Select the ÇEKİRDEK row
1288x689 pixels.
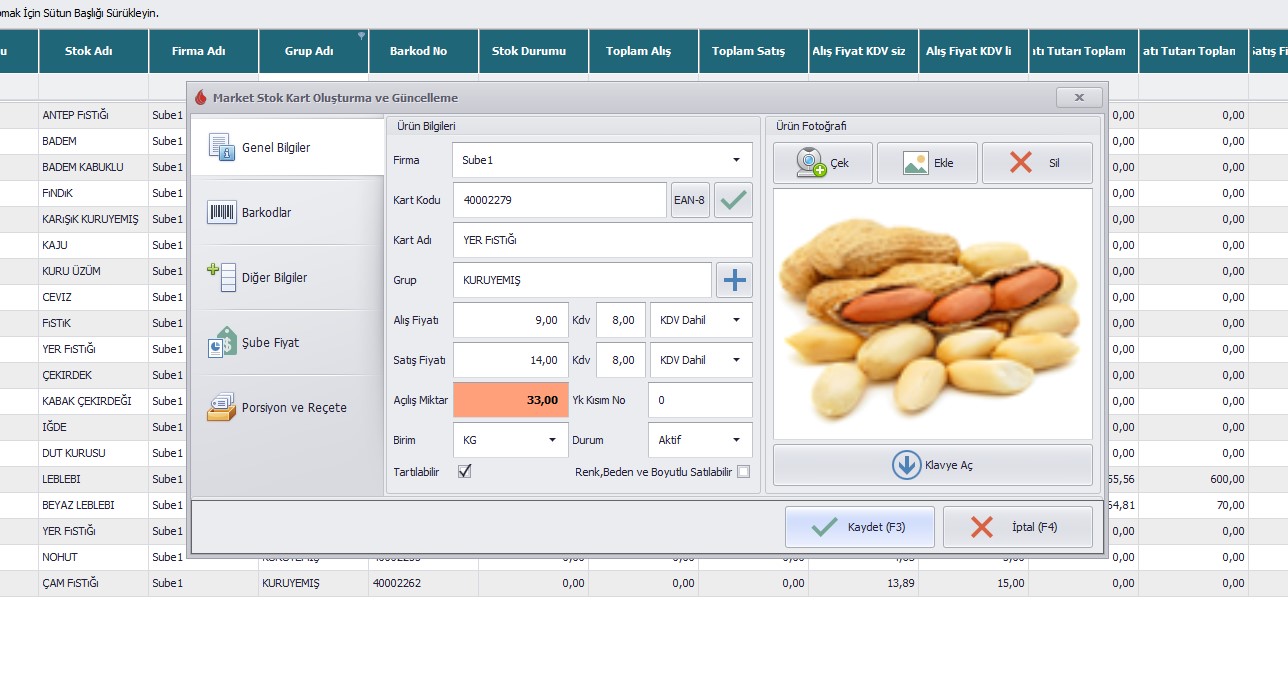click(94, 375)
